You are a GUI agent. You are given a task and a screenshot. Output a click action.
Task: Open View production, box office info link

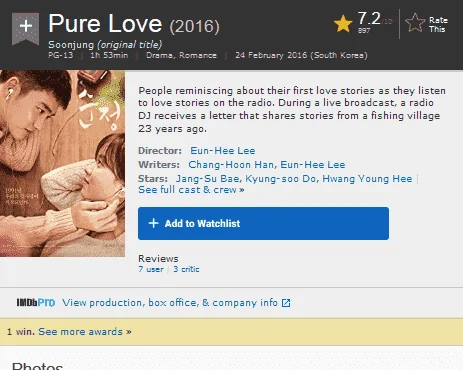click(x=170, y=303)
